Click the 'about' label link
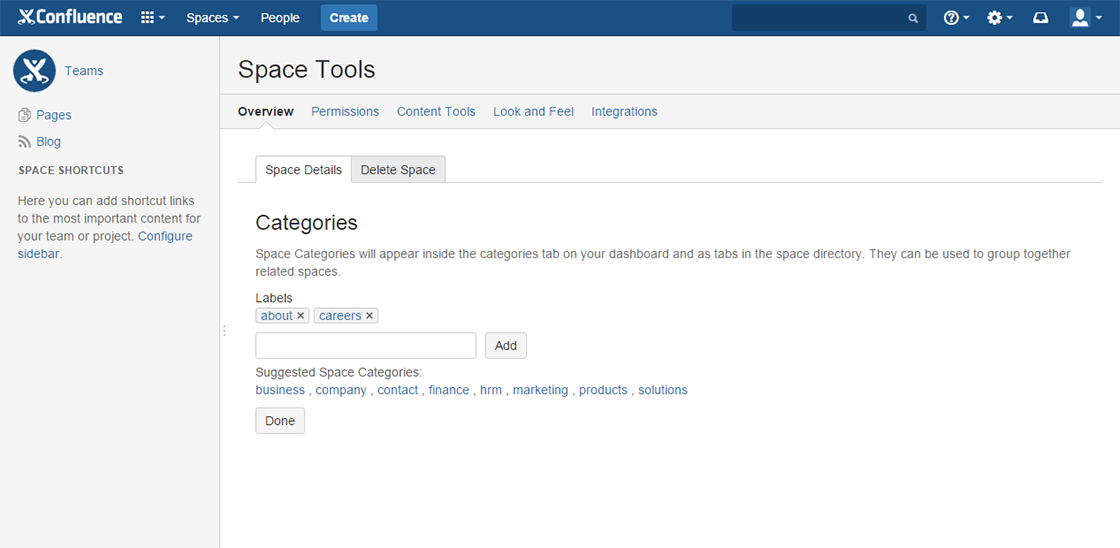The height and width of the screenshot is (548, 1120). pos(276,316)
